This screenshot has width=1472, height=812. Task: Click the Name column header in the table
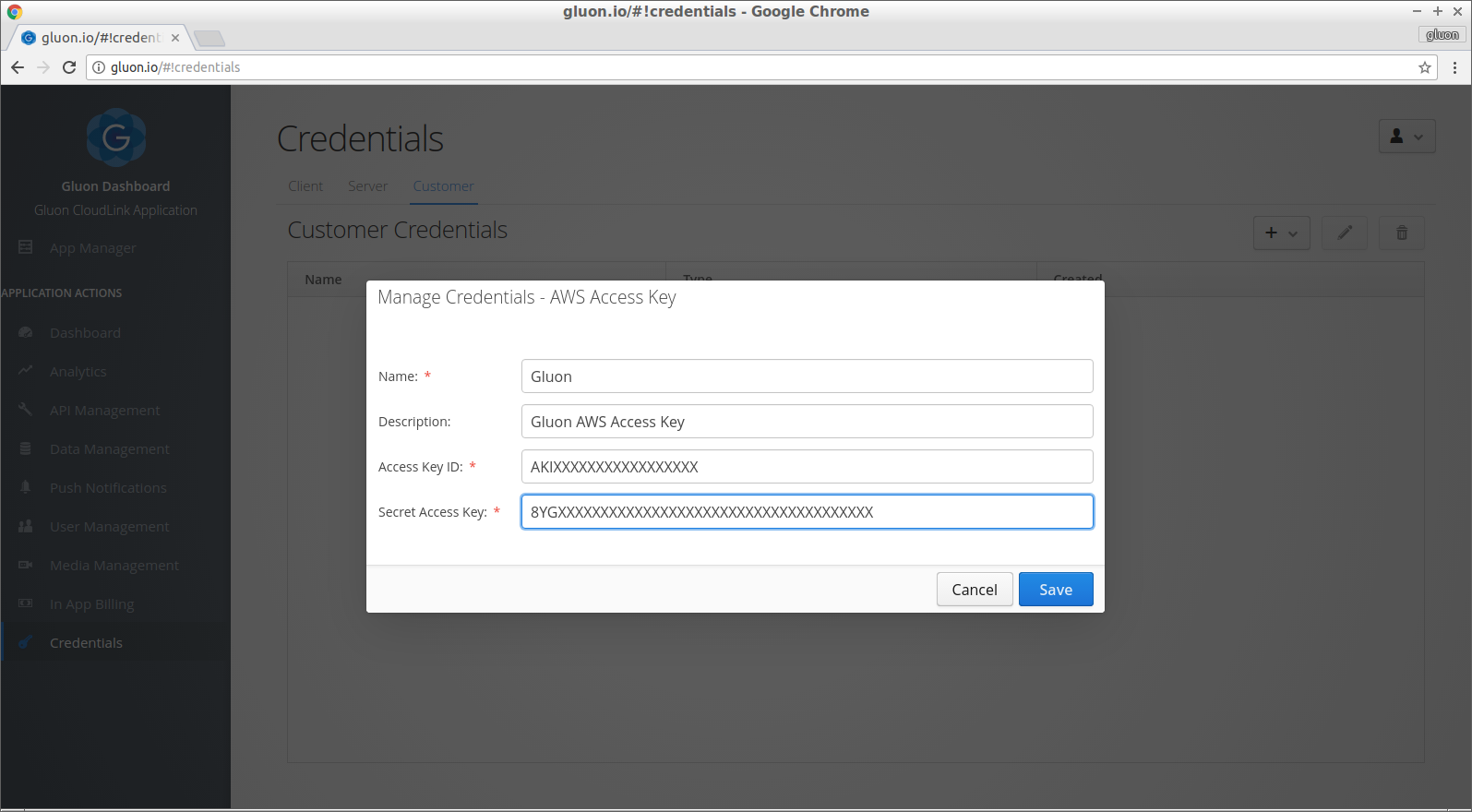coord(323,280)
